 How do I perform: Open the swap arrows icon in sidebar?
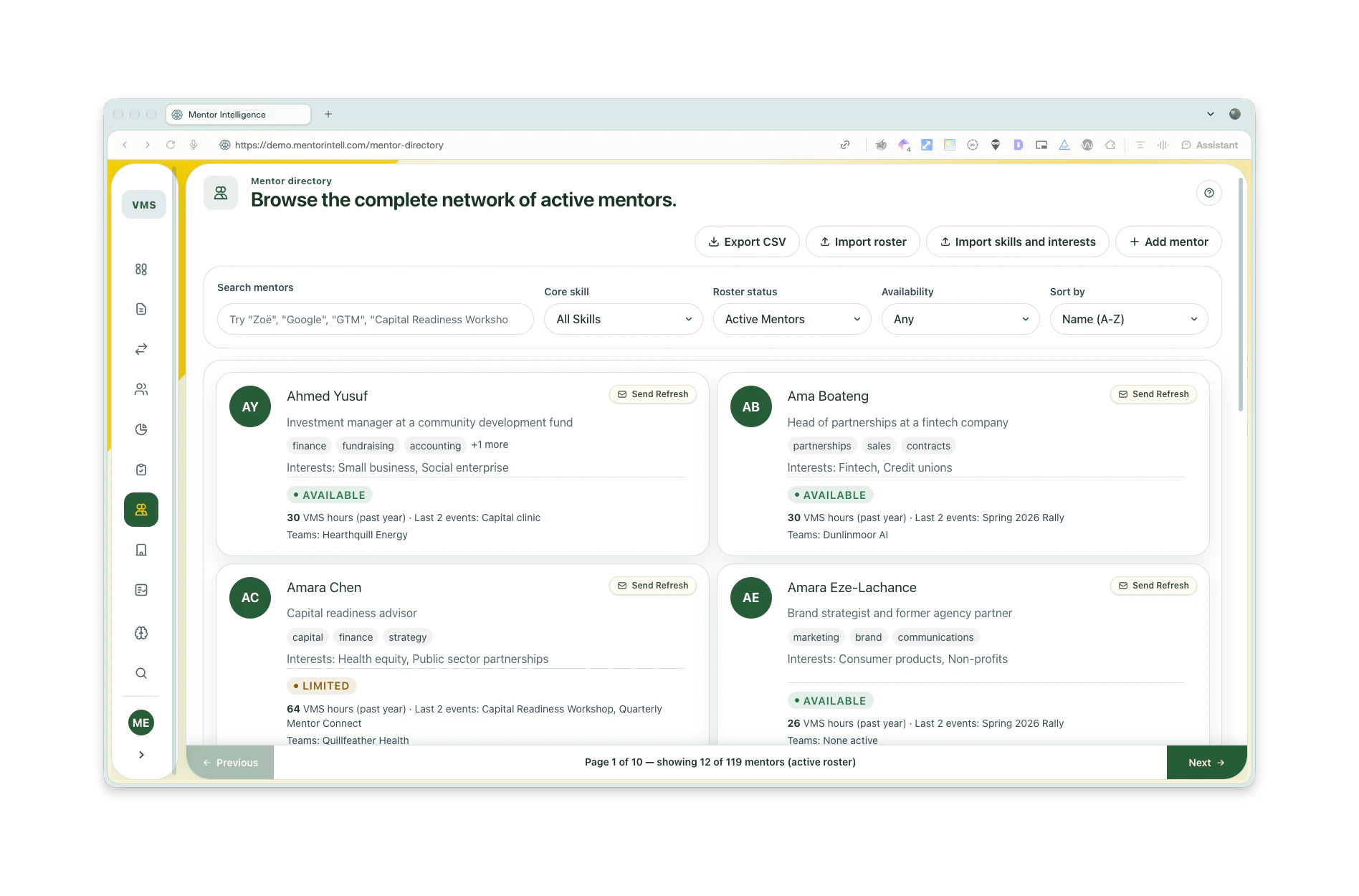[141, 349]
